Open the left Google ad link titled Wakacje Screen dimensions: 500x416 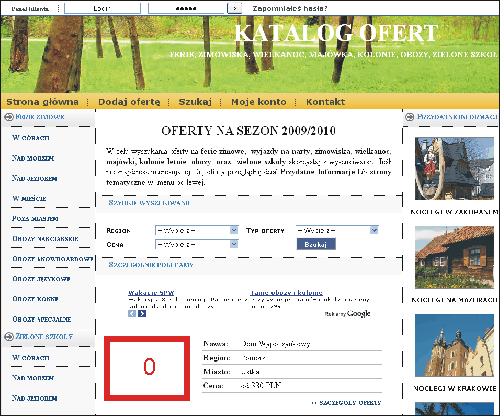151,293
